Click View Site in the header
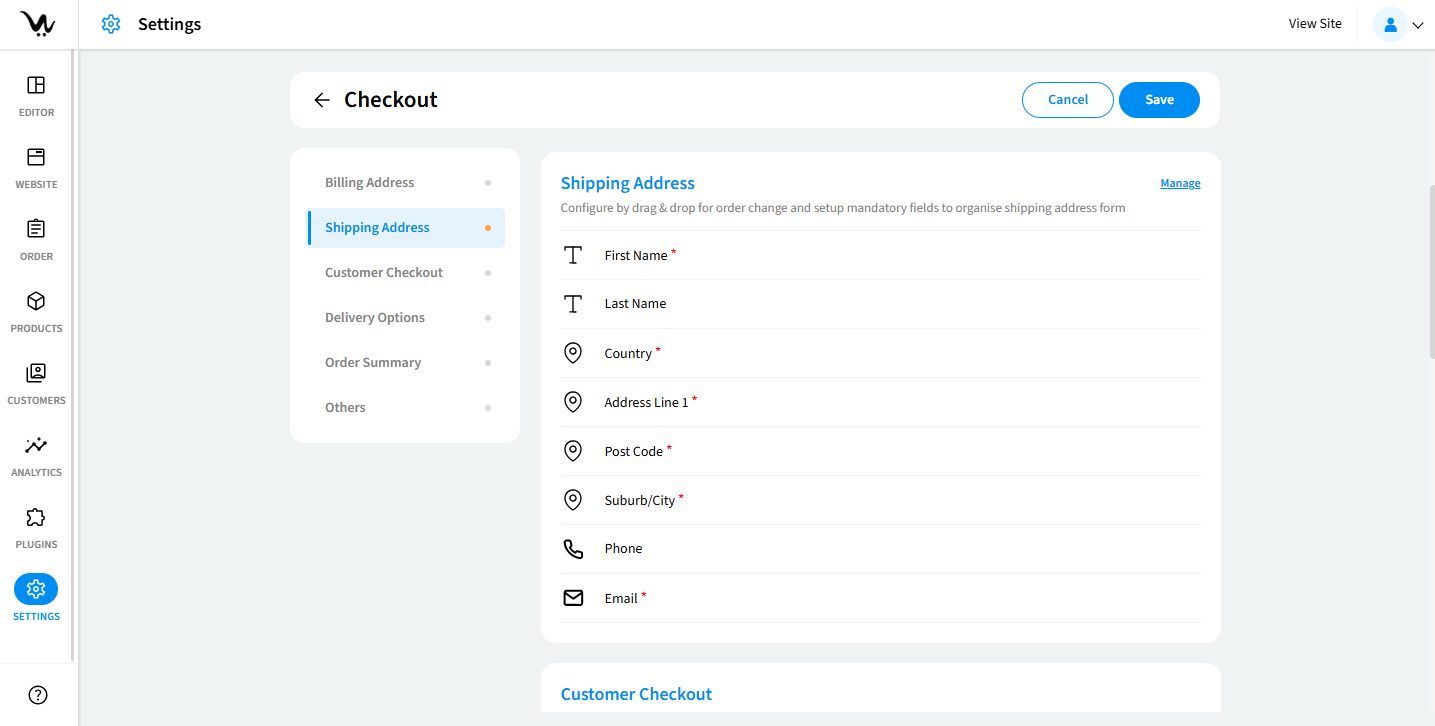 coord(1315,24)
